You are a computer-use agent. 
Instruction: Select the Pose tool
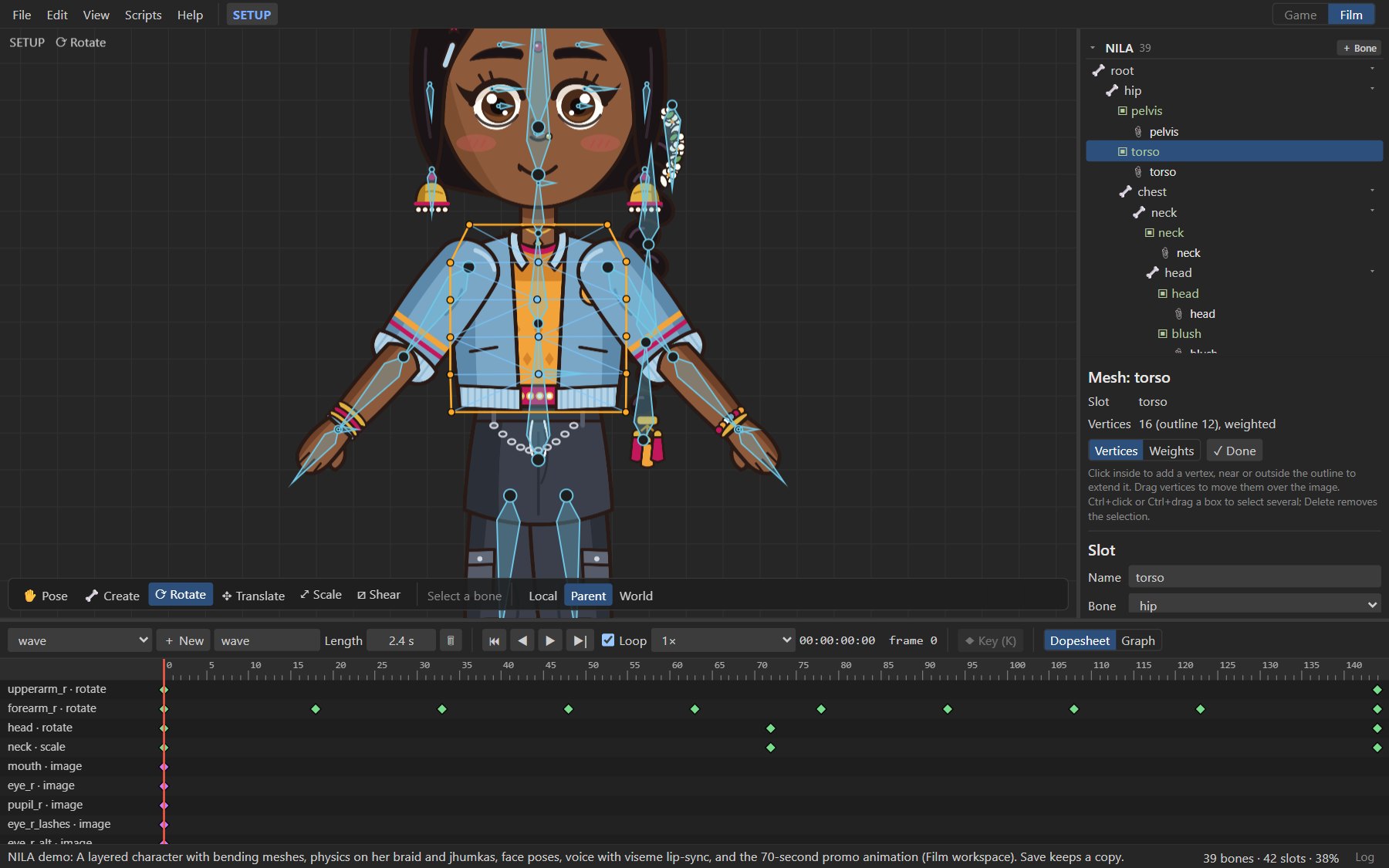click(46, 596)
